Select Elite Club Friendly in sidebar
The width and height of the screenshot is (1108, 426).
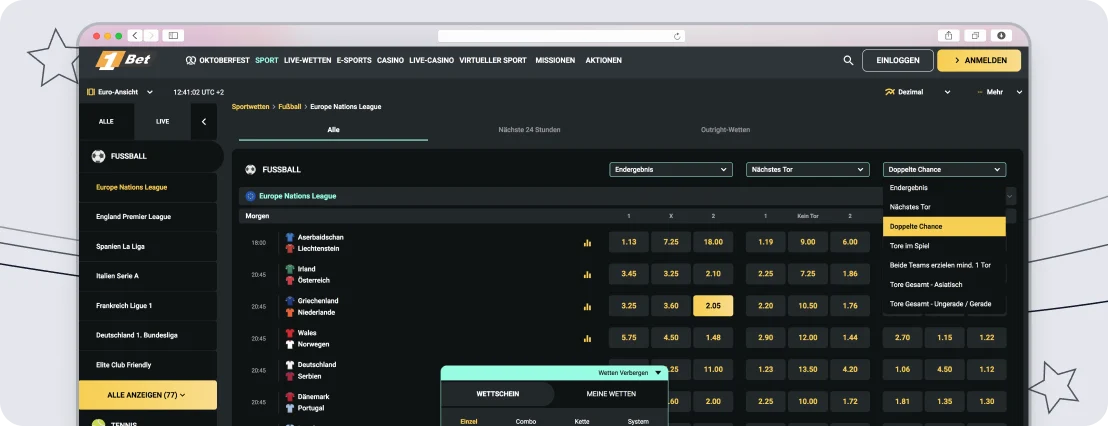148,365
